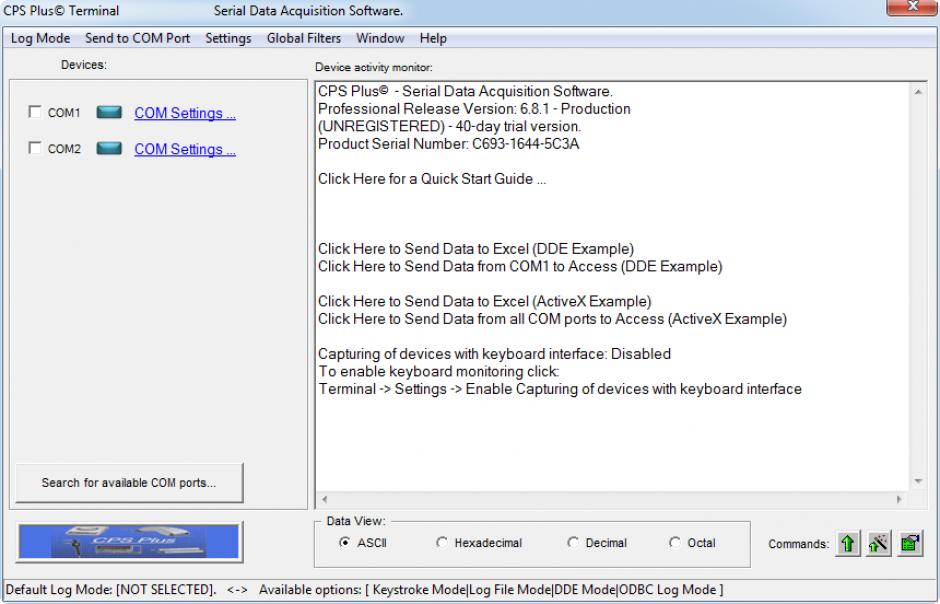This screenshot has width=940, height=604.
Task: Click the Default Log Mode status text
Action: (111, 590)
